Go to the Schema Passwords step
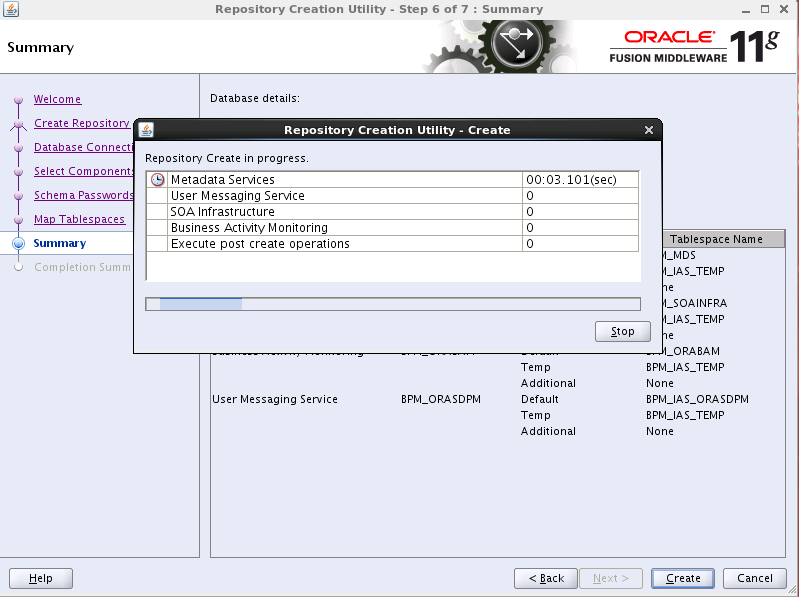 click(x=83, y=195)
